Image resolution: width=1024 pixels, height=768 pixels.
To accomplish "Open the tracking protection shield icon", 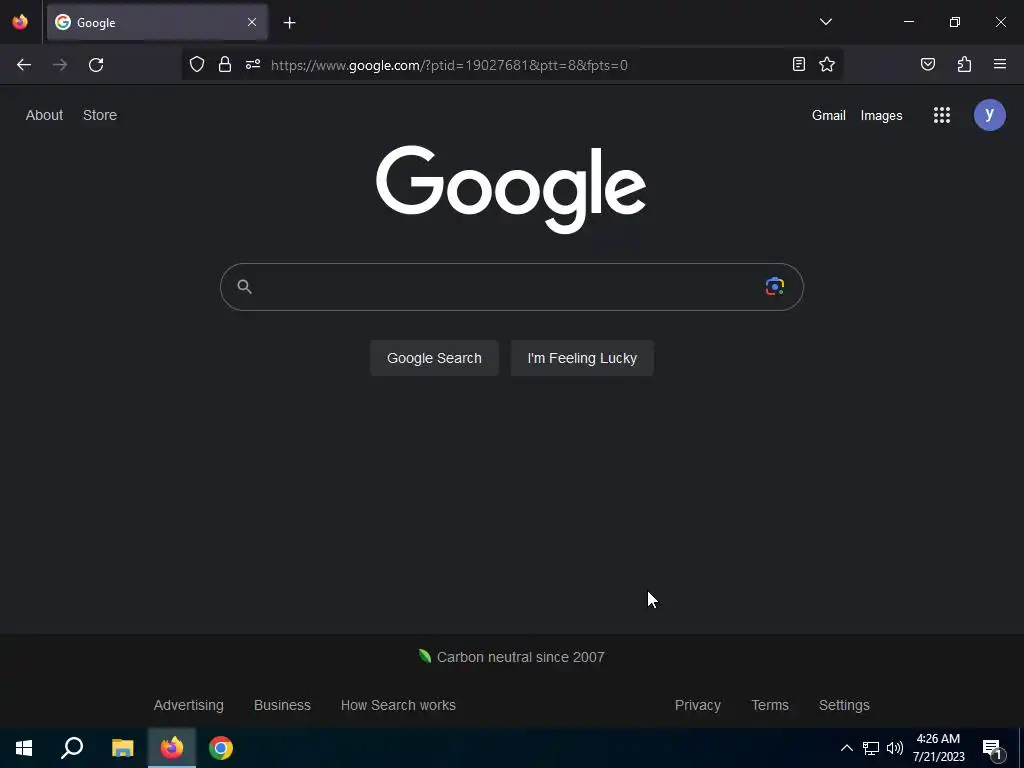I will (x=197, y=65).
